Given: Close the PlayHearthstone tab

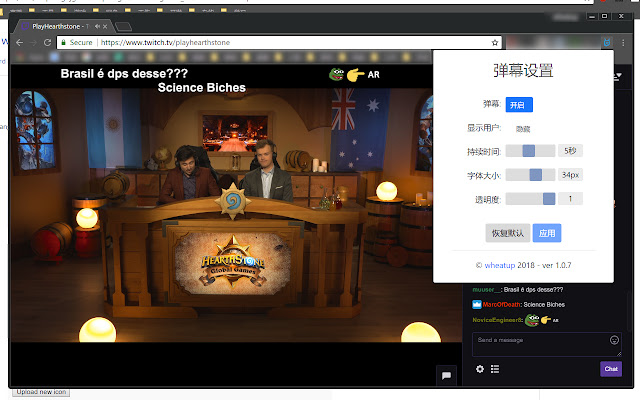Looking at the screenshot, I should click(x=105, y=27).
